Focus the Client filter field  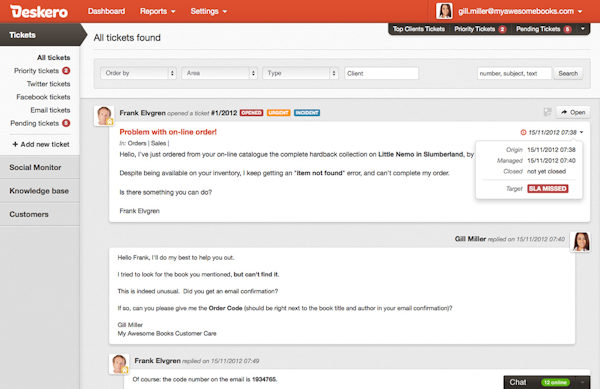[381, 73]
